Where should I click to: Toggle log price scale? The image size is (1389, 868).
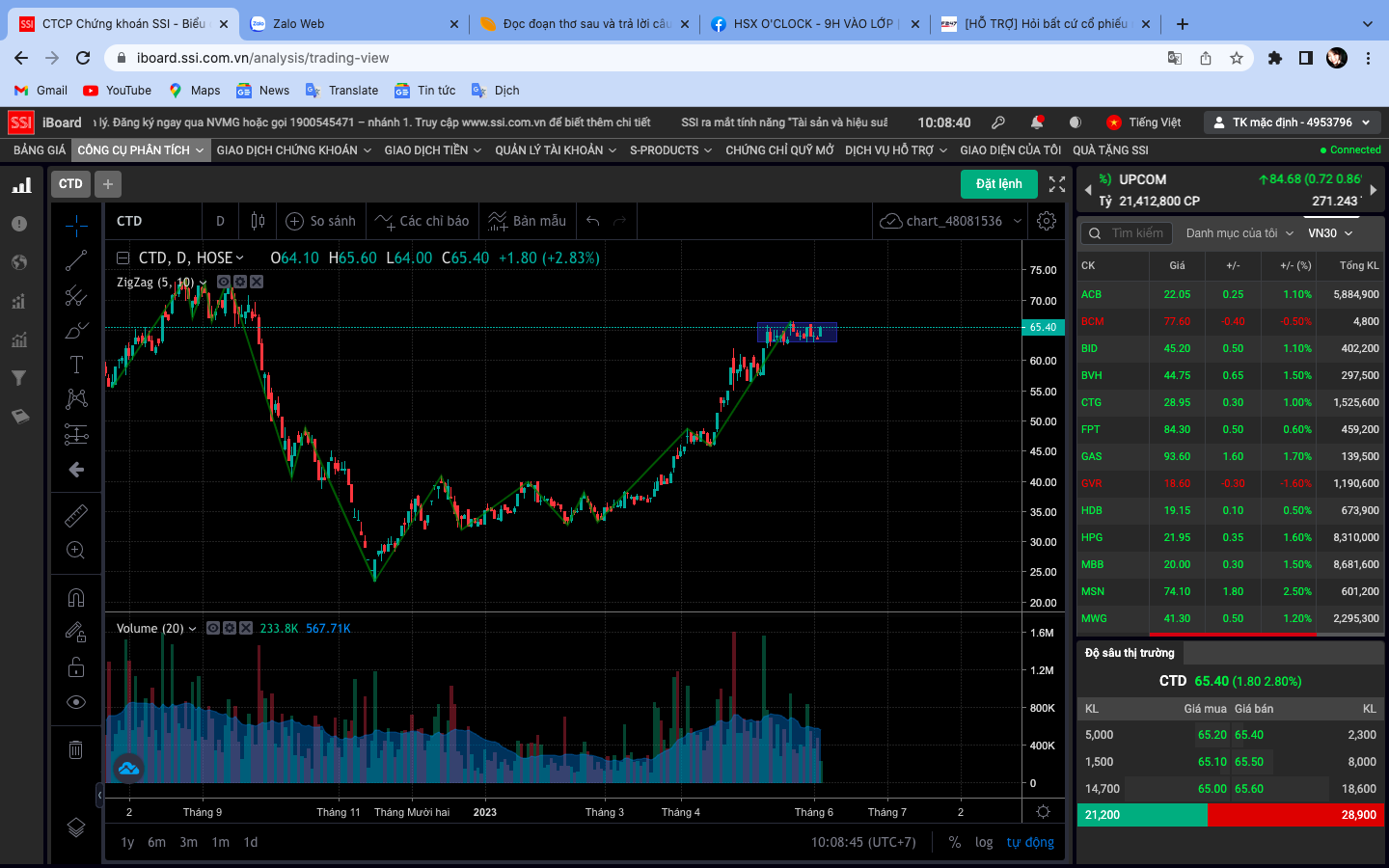point(984,842)
